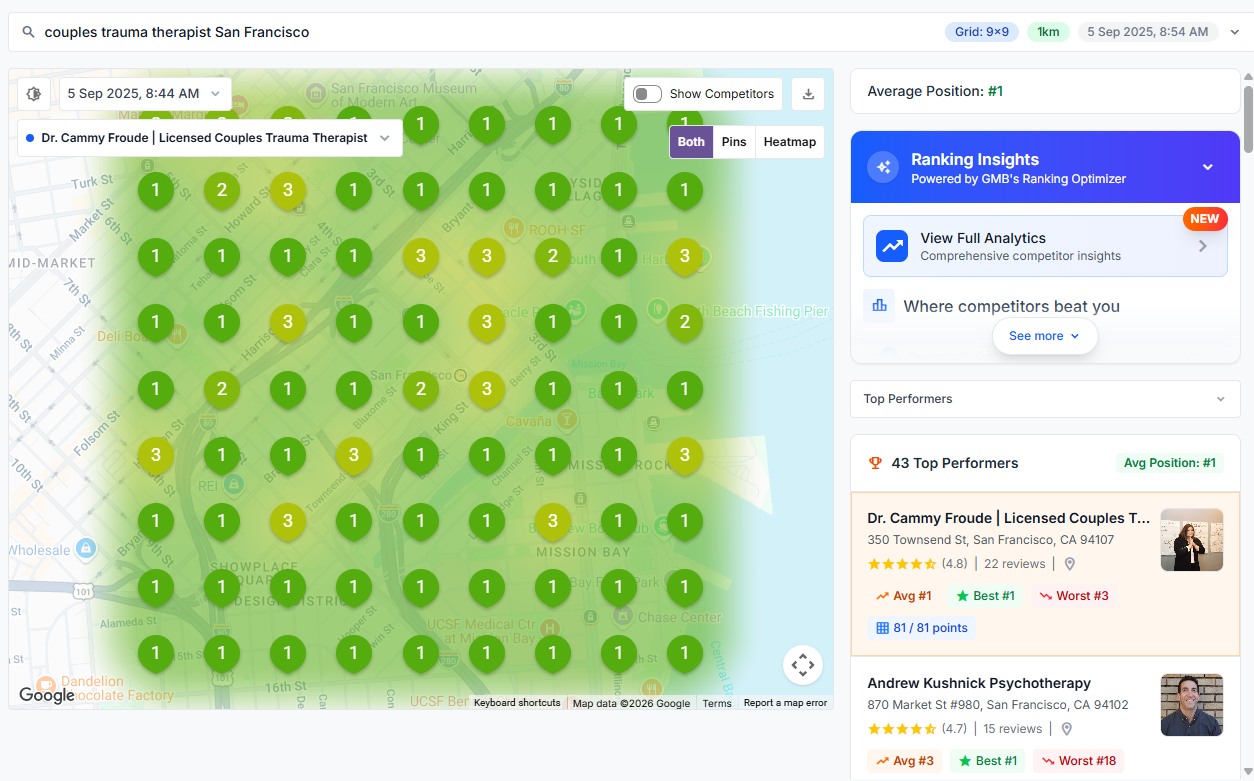Click location pin icon on Cammy Froude card
1254x781 pixels.
(x=1069, y=564)
